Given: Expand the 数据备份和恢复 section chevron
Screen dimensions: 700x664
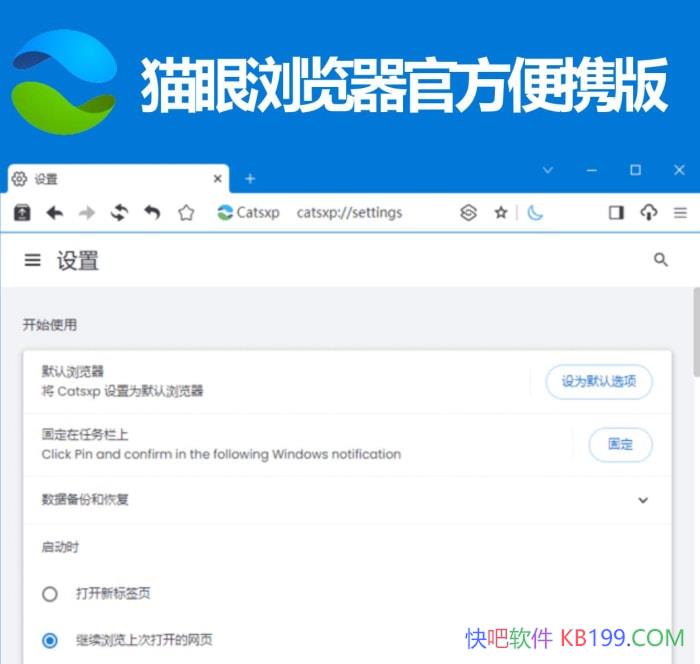Looking at the screenshot, I should click(x=643, y=500).
